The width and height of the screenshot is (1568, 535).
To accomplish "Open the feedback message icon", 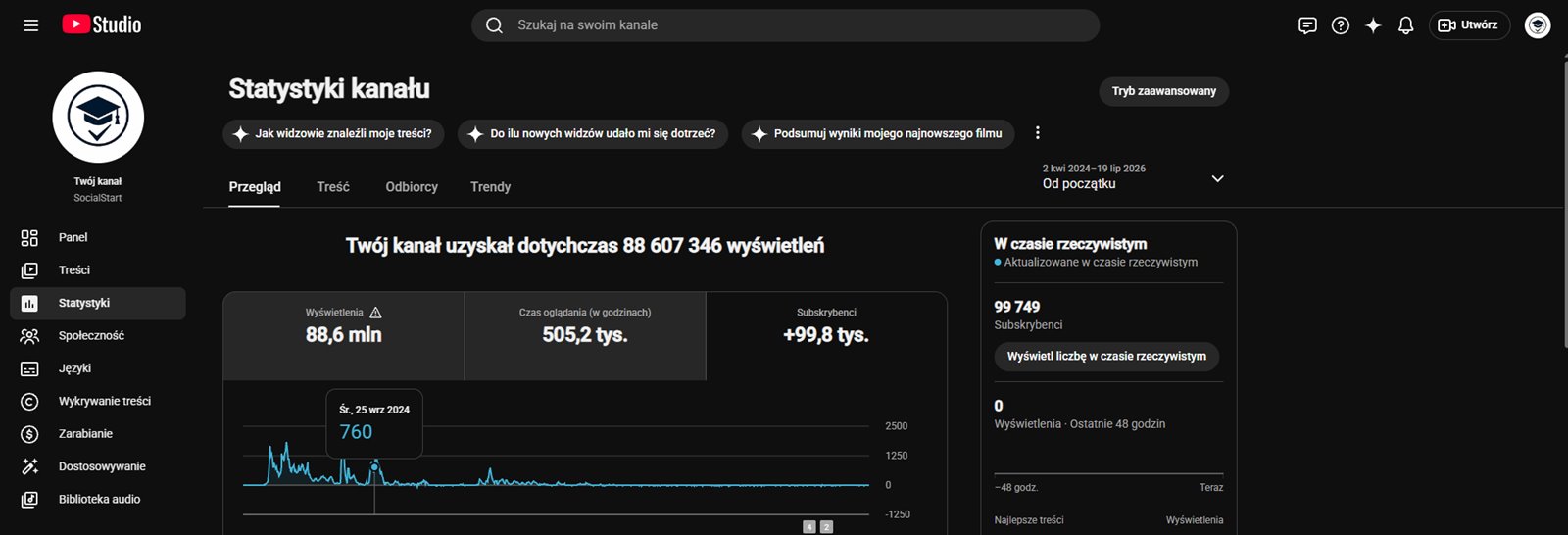I will point(1307,25).
